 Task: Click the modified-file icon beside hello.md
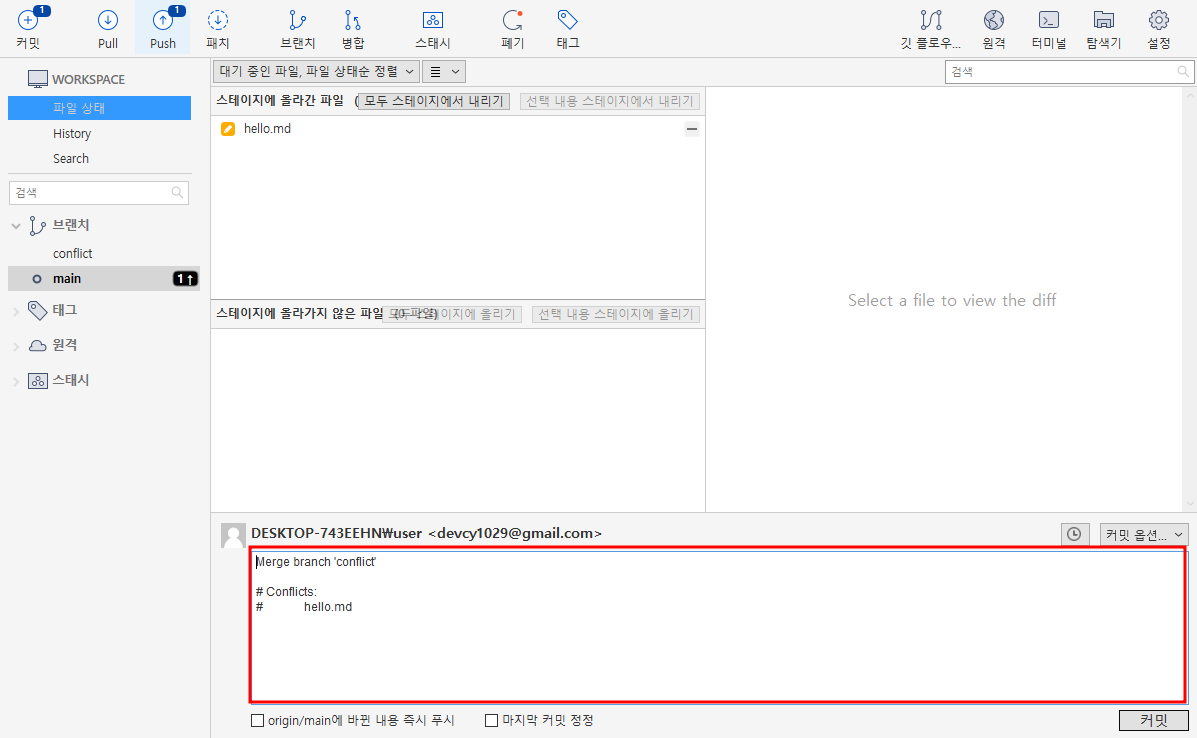pos(227,129)
